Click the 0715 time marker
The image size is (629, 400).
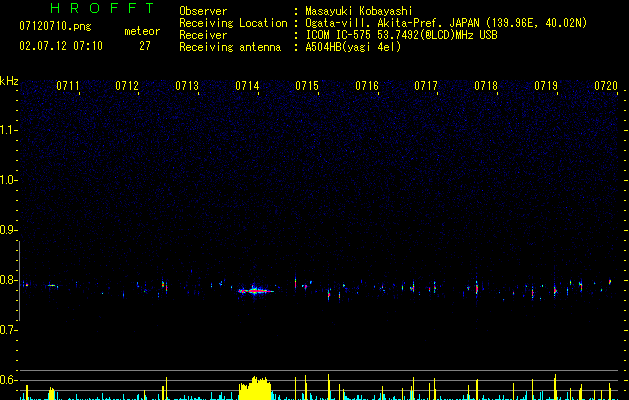(307, 86)
